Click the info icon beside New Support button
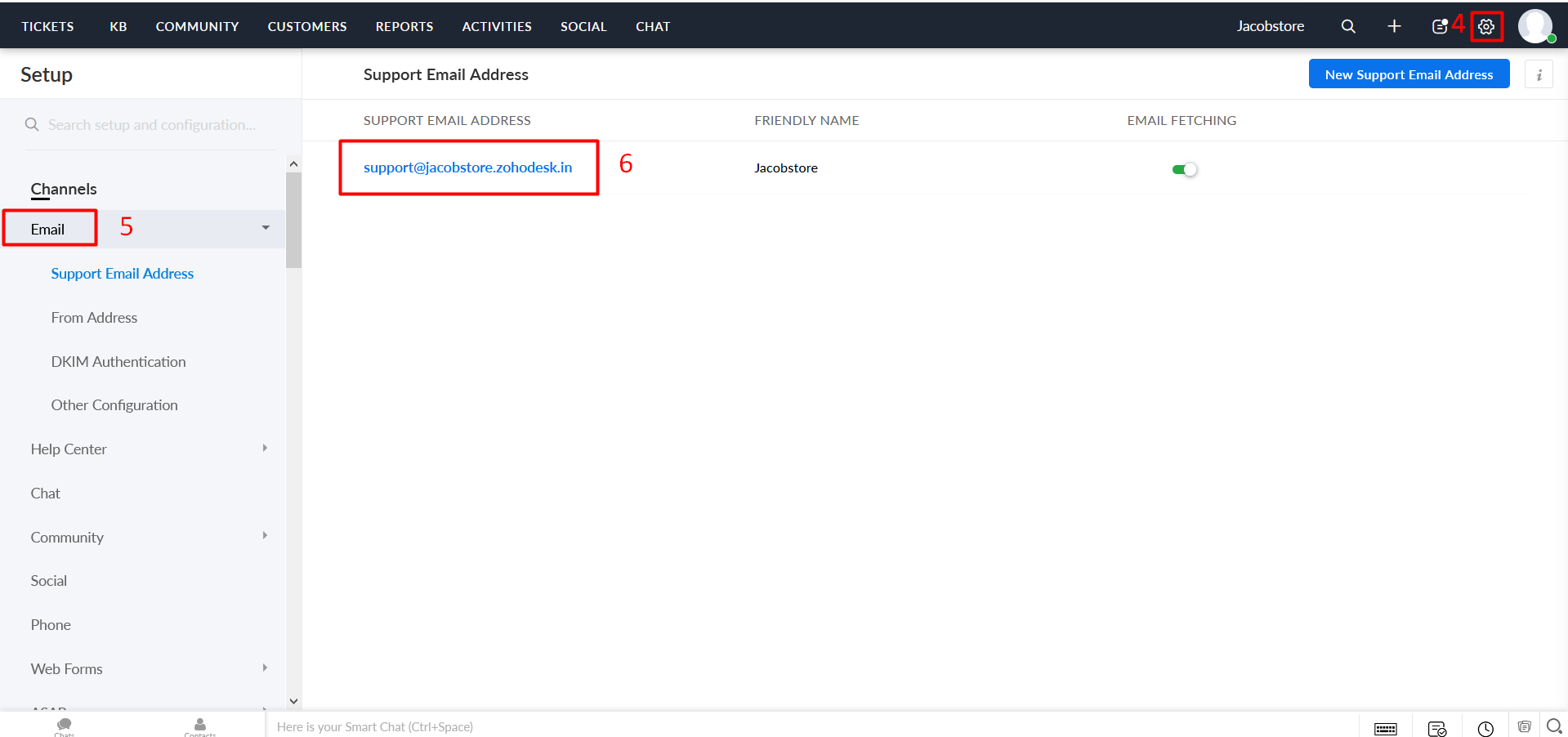This screenshot has width=1568, height=737. [x=1539, y=74]
